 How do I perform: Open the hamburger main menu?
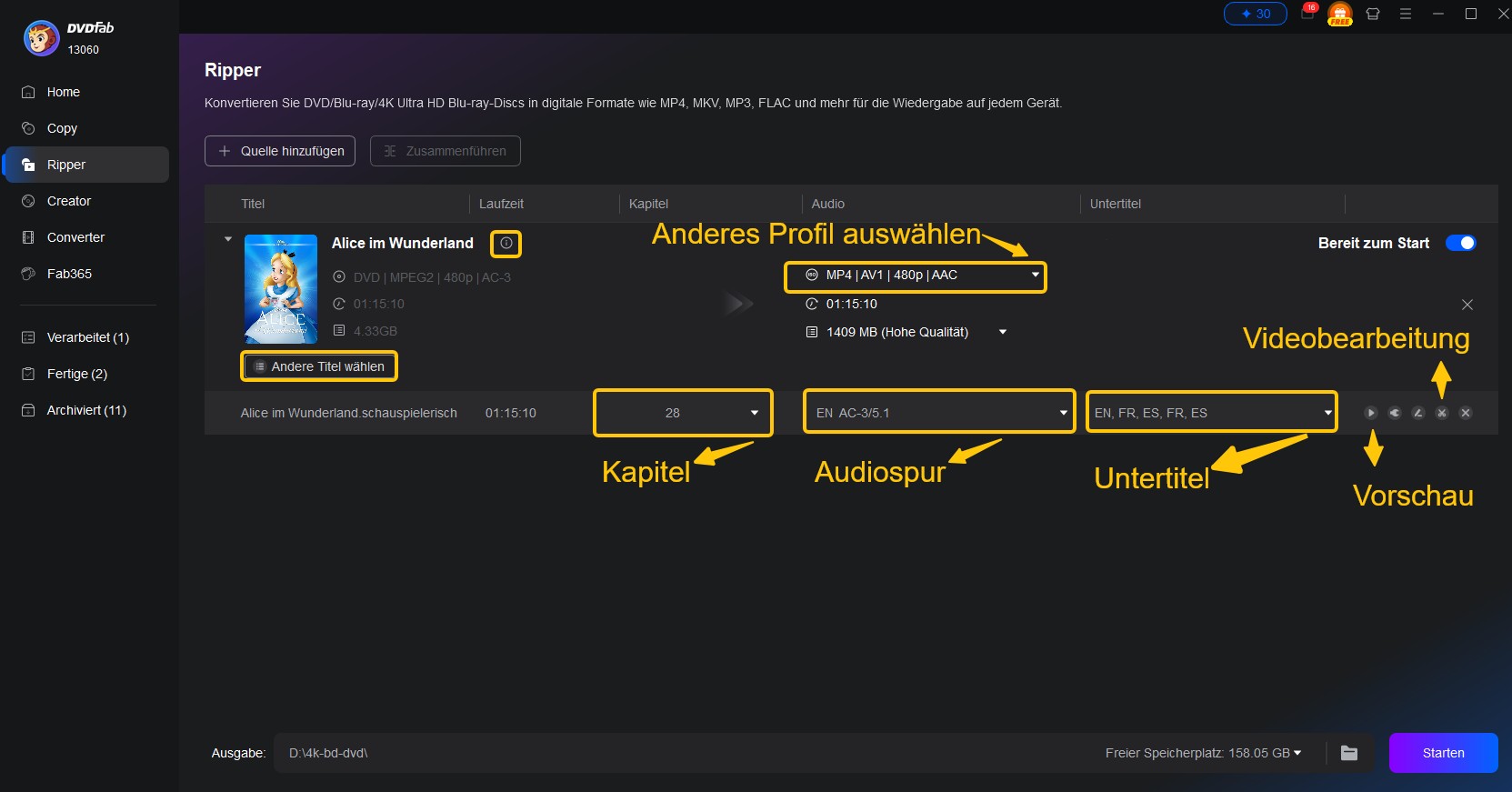click(1406, 14)
